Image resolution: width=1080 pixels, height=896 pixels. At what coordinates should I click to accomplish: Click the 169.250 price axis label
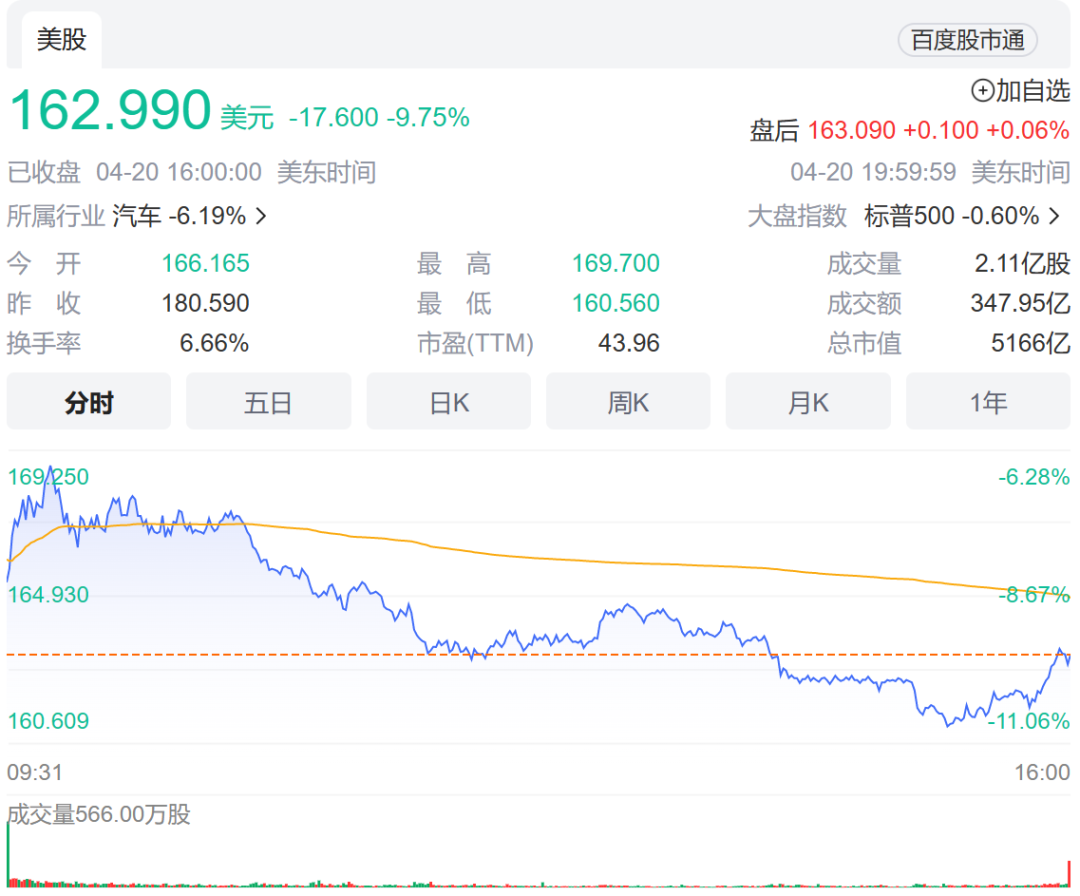pyautogui.click(x=47, y=477)
